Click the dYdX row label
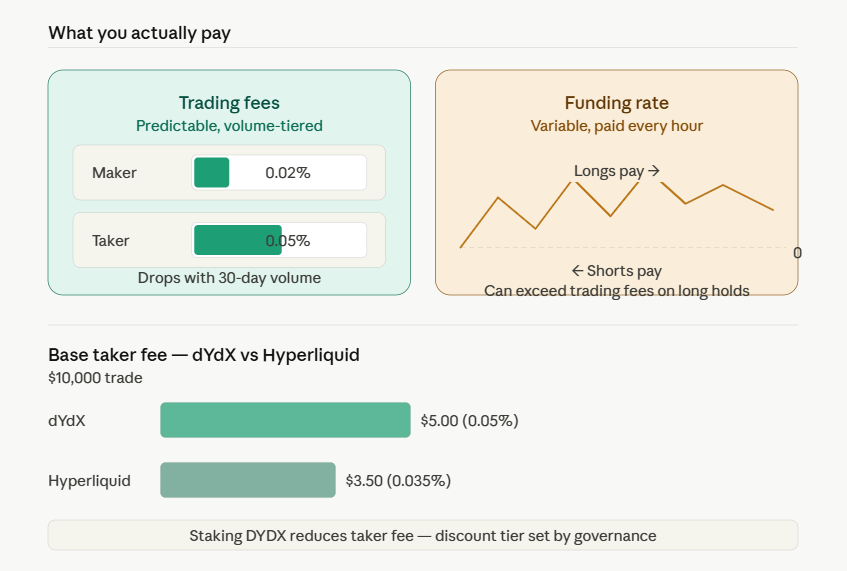Viewport: 847px width, 571px height. click(x=66, y=421)
